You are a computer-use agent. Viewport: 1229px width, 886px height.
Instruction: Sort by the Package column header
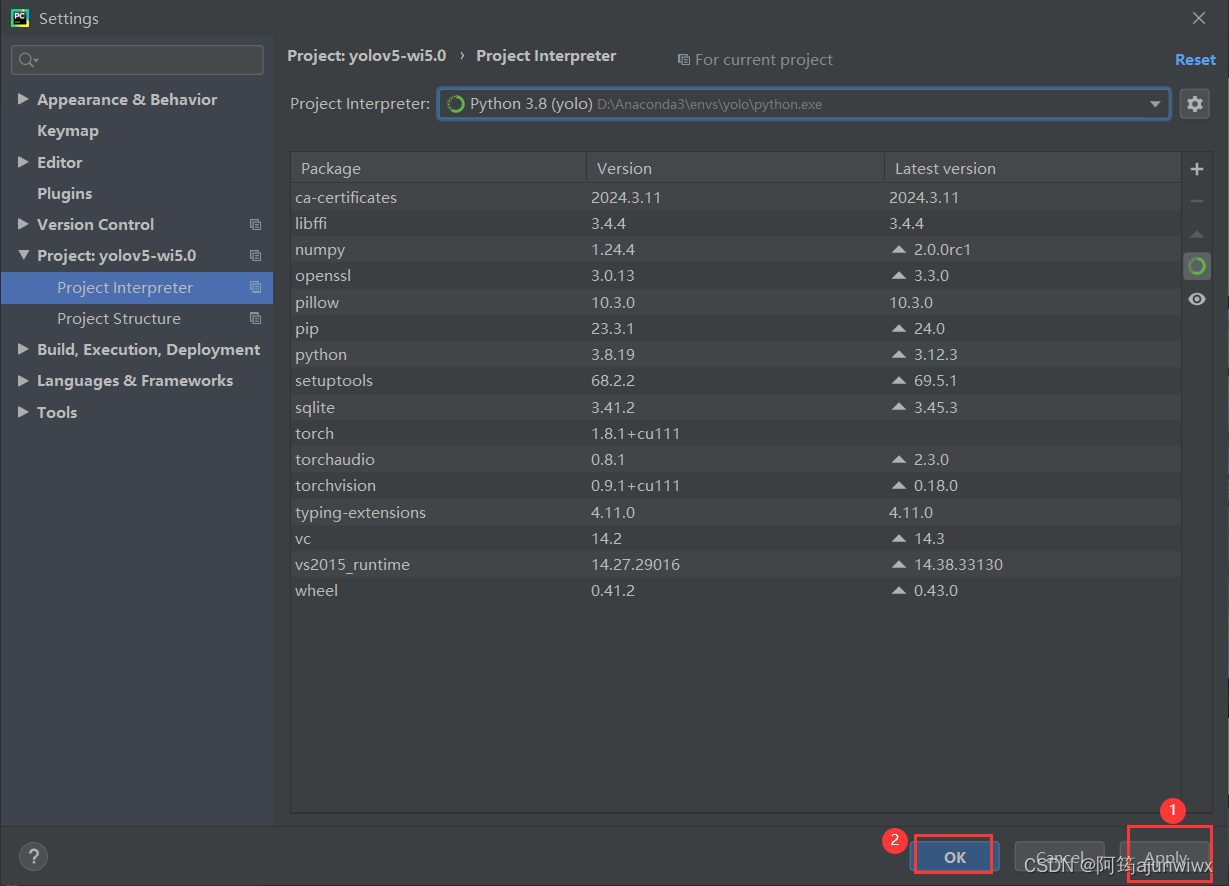[438, 169]
